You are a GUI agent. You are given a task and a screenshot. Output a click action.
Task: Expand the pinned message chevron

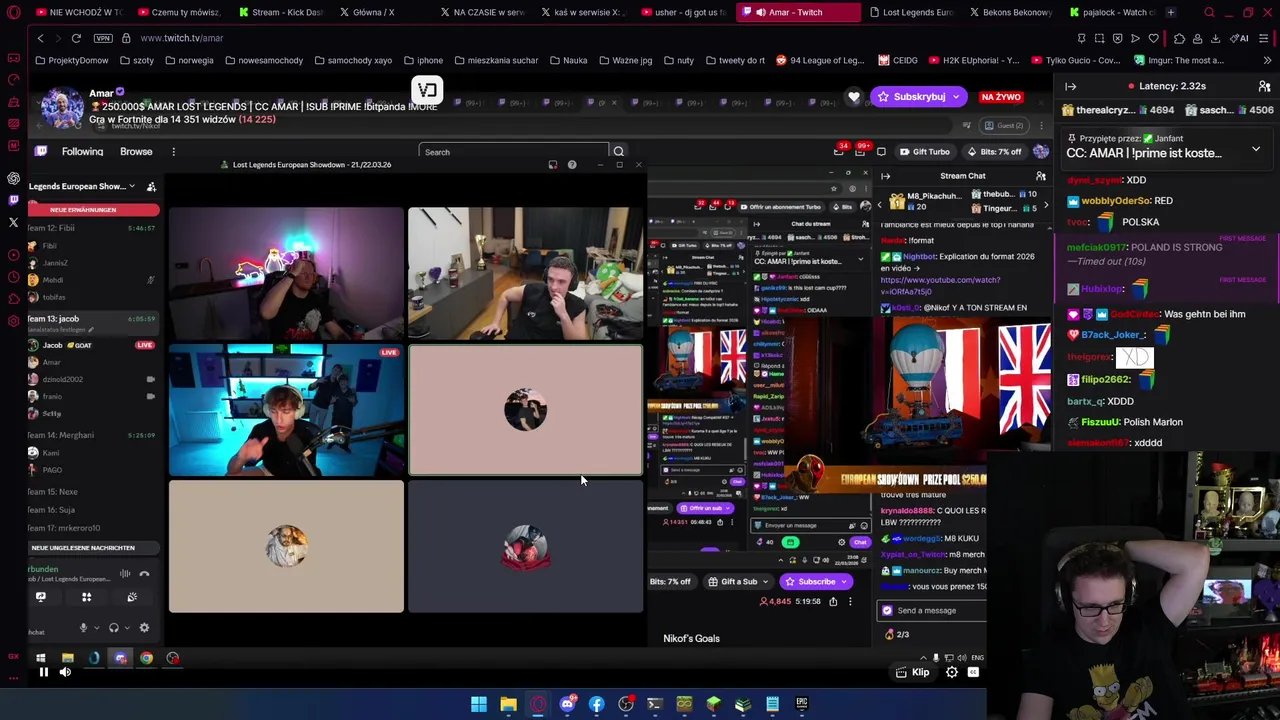tap(1256, 150)
